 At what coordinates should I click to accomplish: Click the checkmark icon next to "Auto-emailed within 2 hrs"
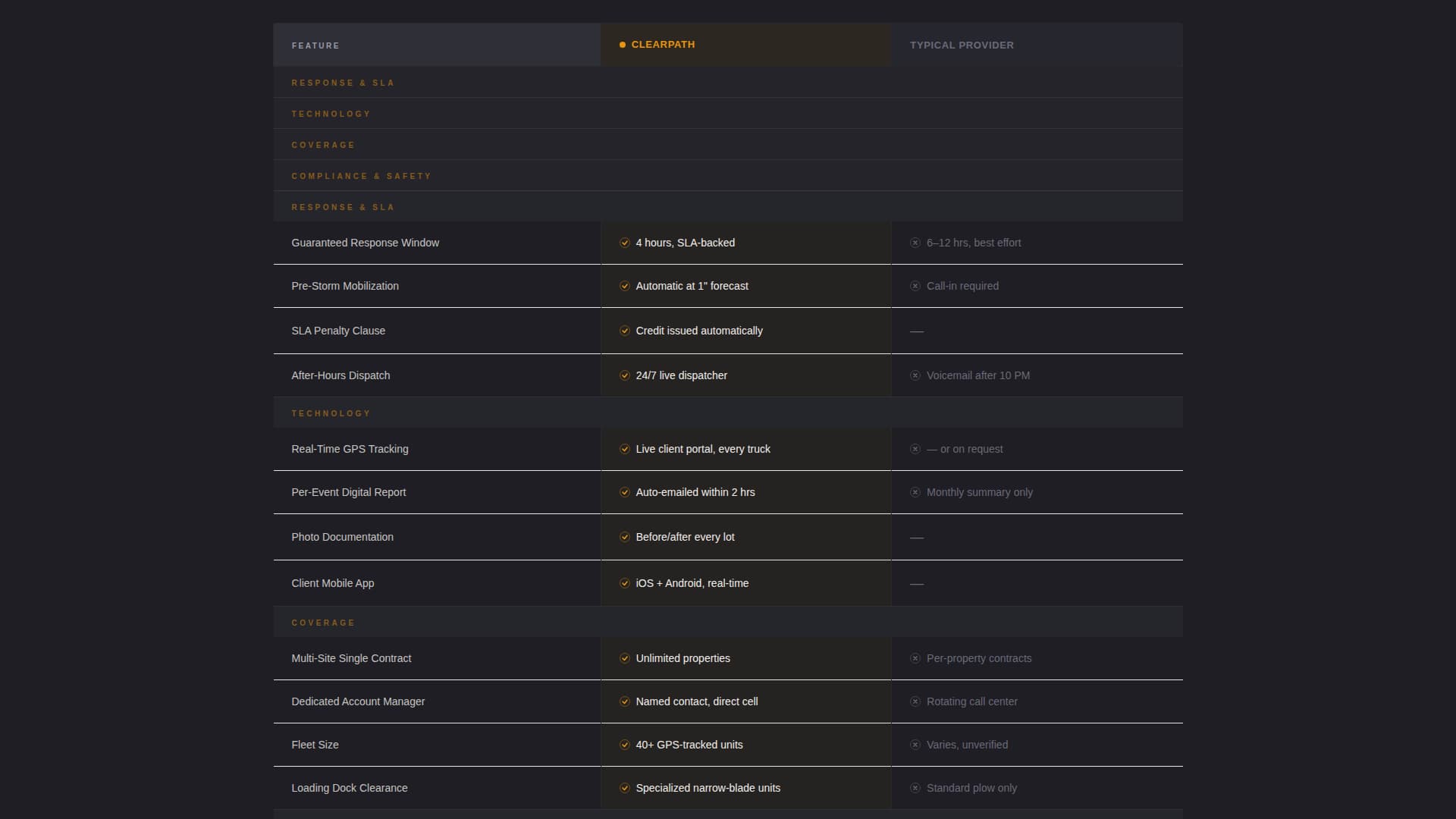click(x=625, y=492)
